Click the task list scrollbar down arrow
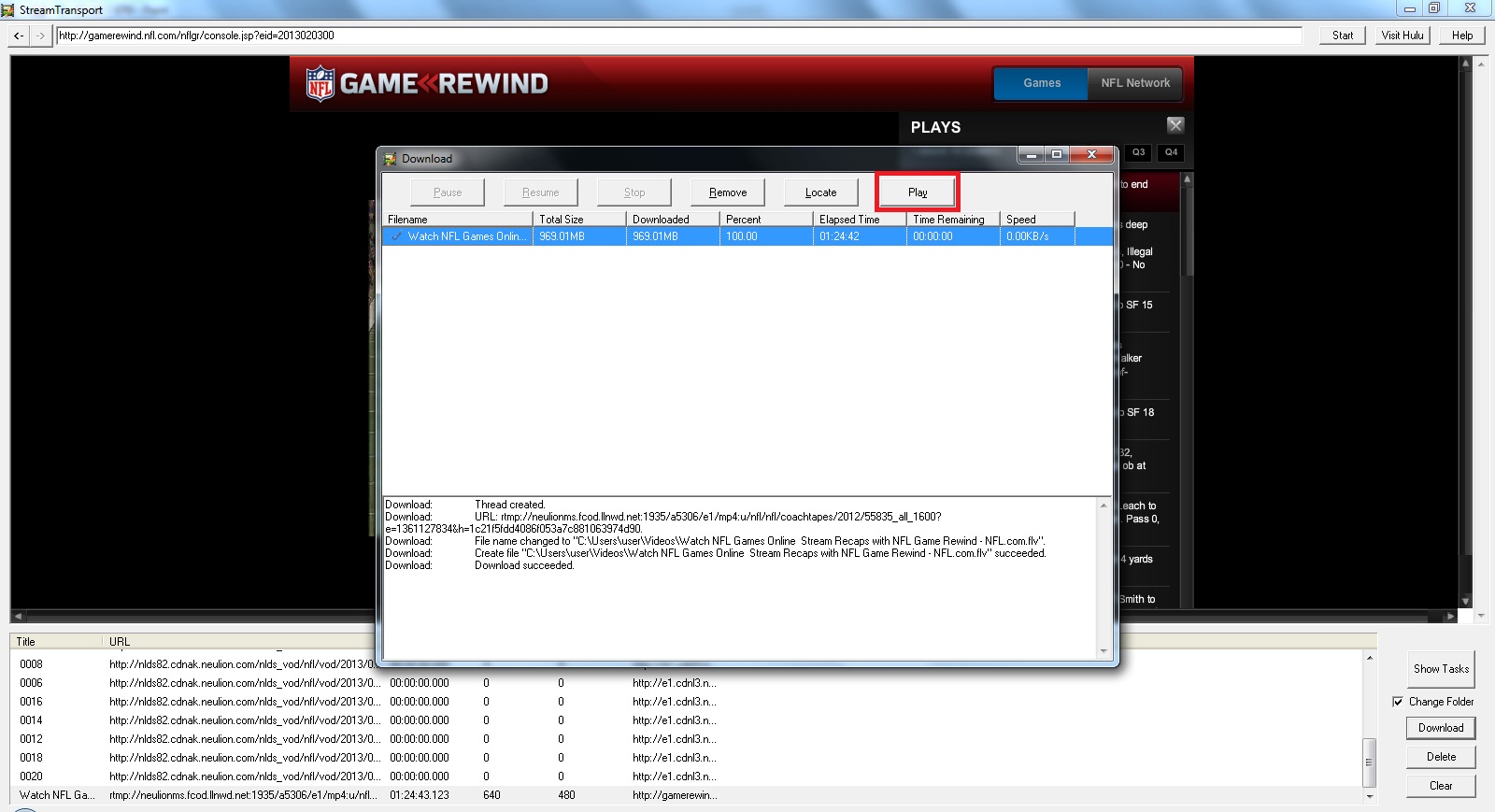1495x812 pixels. 1370,796
